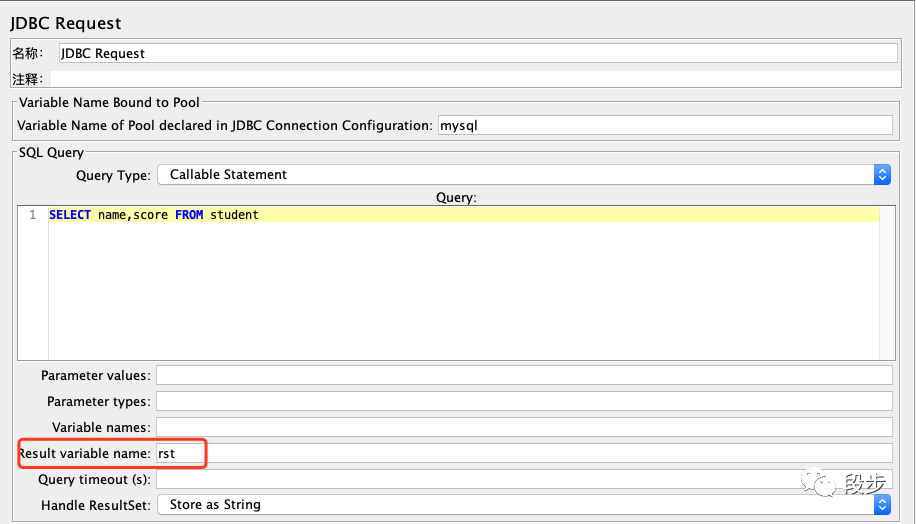Click the Result variable name field containing rst
Image resolution: width=916 pixels, height=524 pixels.
(524, 453)
